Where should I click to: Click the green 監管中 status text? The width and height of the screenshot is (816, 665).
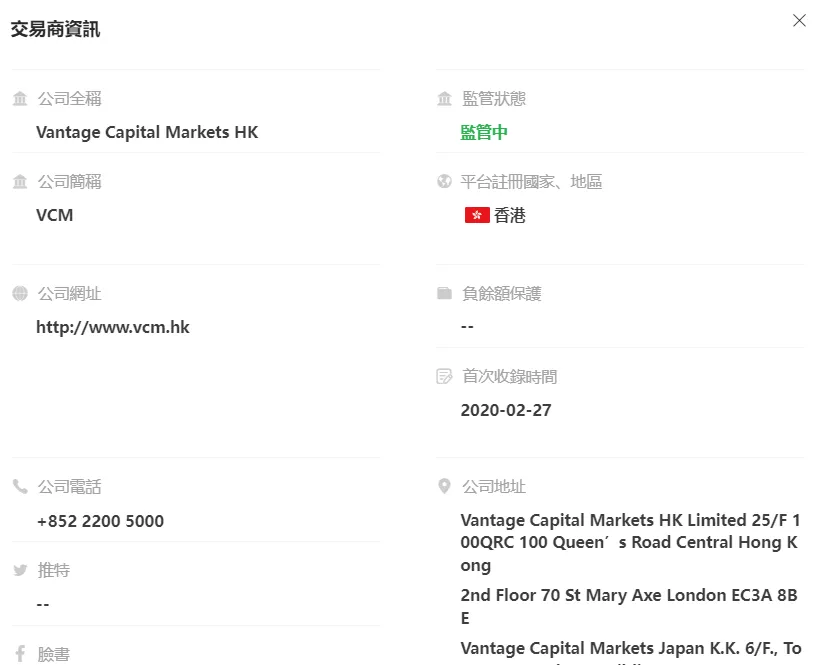tap(484, 132)
